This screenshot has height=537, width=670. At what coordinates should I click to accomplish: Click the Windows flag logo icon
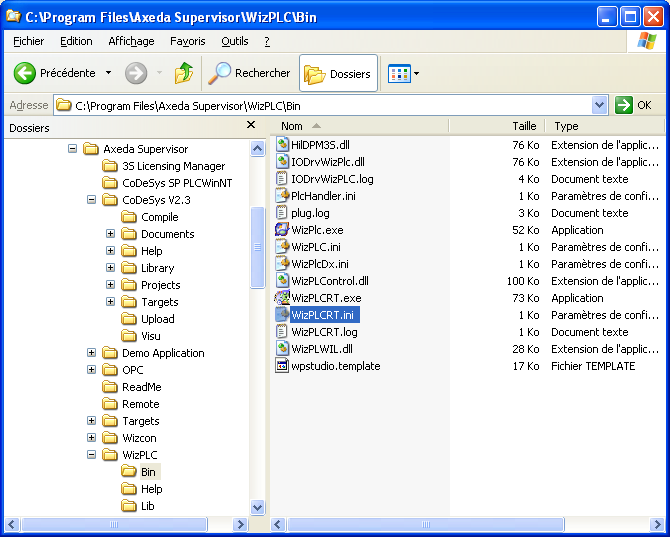pos(646,41)
